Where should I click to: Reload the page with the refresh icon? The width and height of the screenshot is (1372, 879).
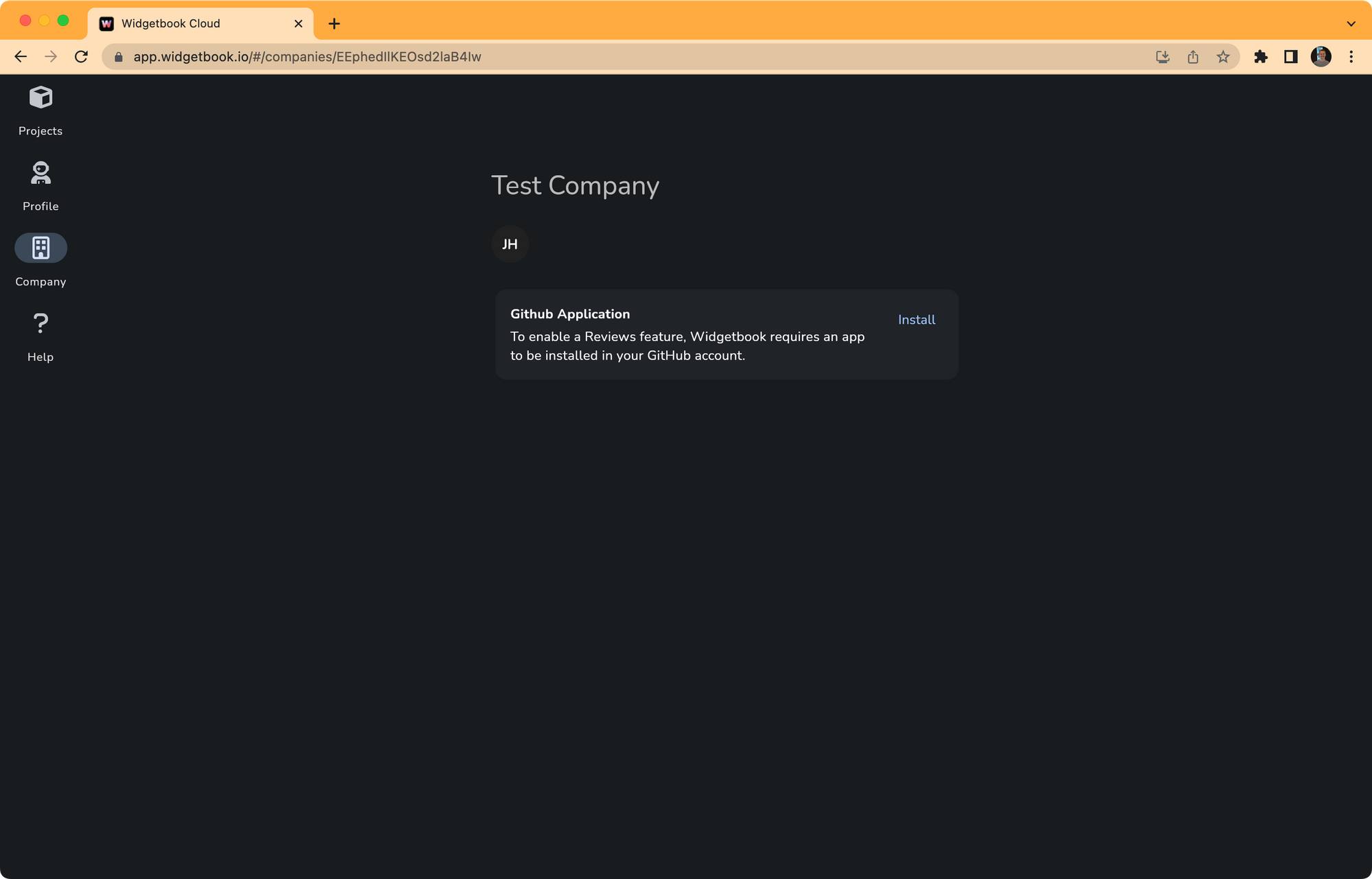[x=81, y=57]
